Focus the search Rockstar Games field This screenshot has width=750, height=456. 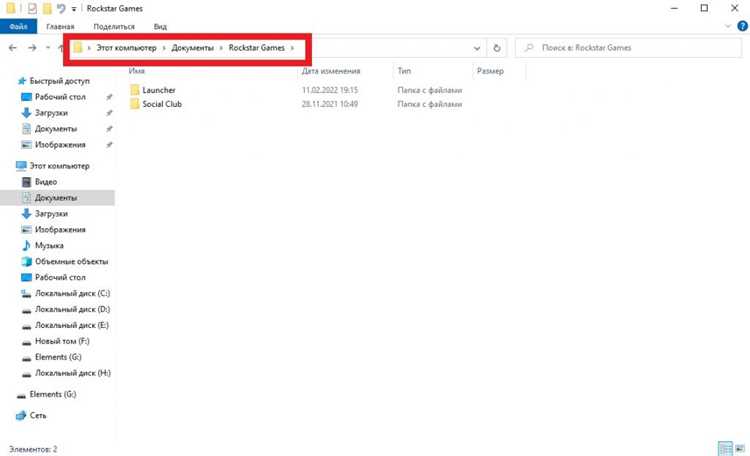pos(629,48)
